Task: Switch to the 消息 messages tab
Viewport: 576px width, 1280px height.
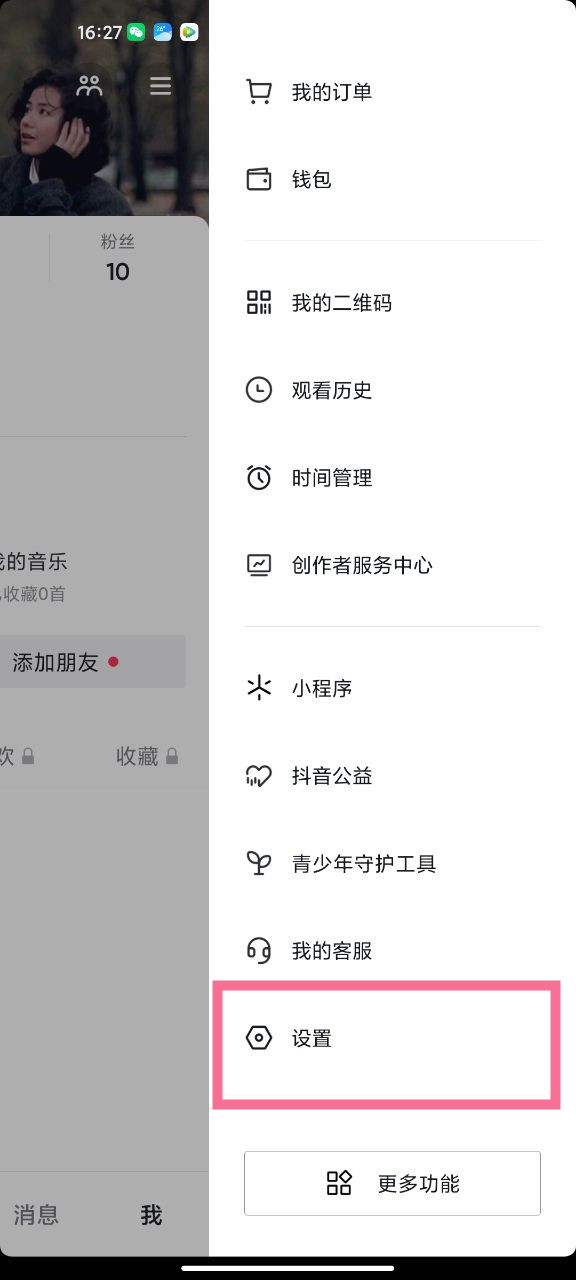Action: (x=36, y=1215)
